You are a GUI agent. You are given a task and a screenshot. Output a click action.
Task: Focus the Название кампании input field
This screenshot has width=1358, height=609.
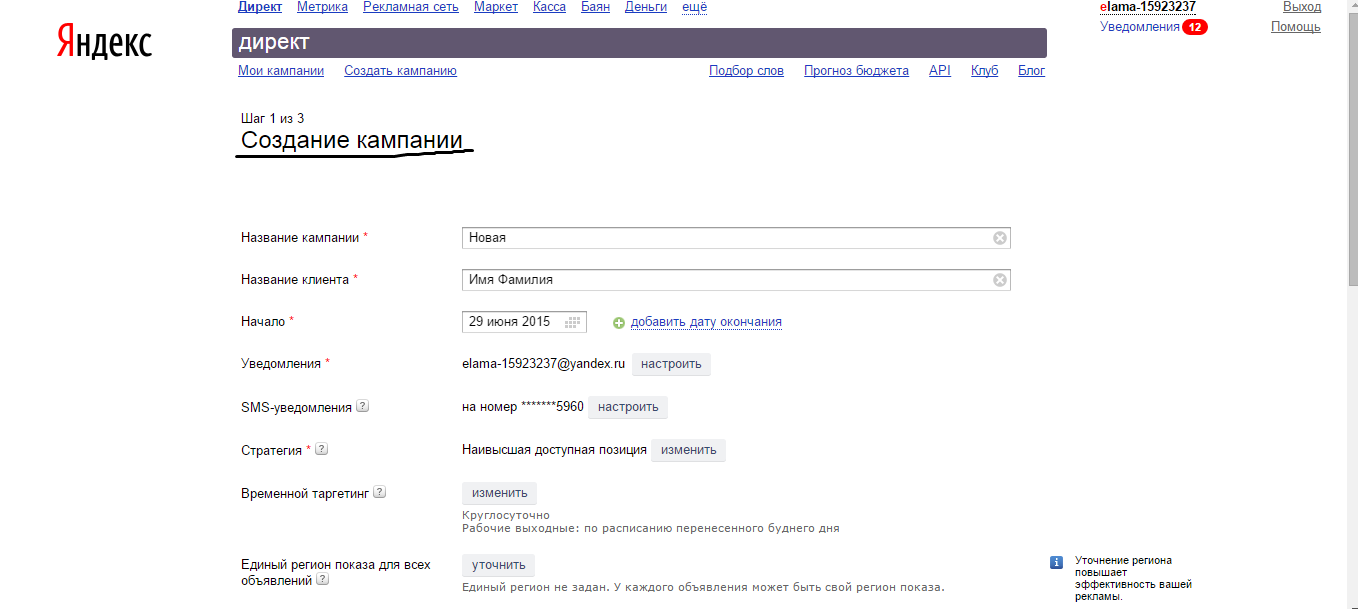click(736, 238)
